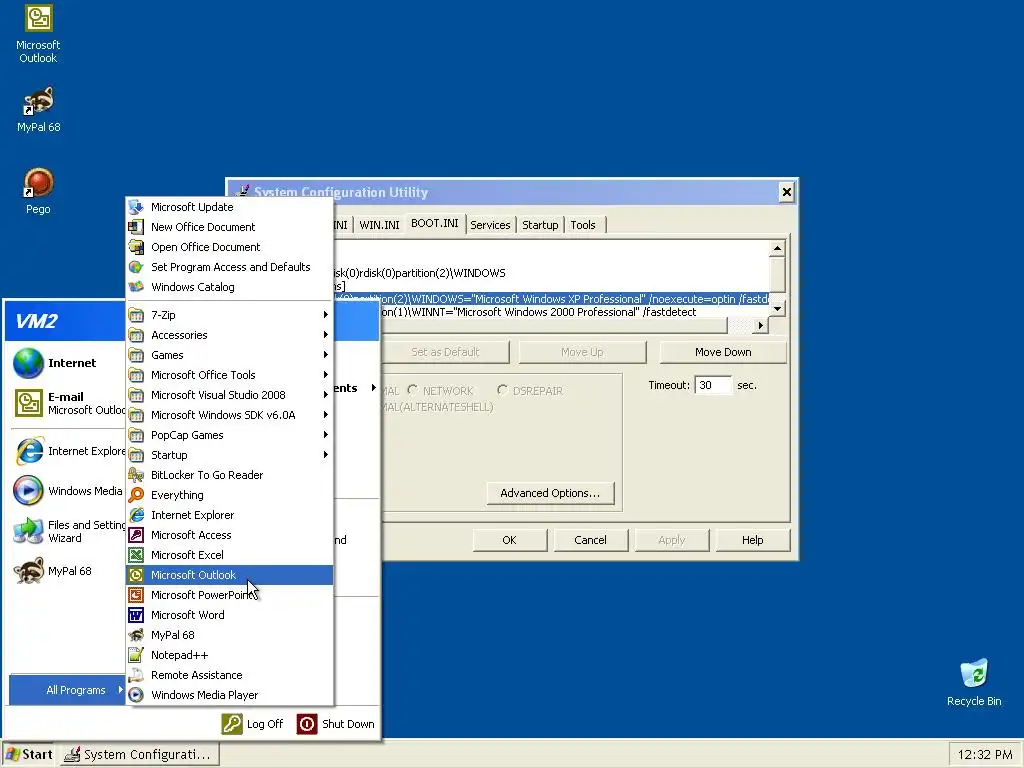Launch Microsoft Excel icon
This screenshot has height=768, width=1024.
(x=136, y=555)
